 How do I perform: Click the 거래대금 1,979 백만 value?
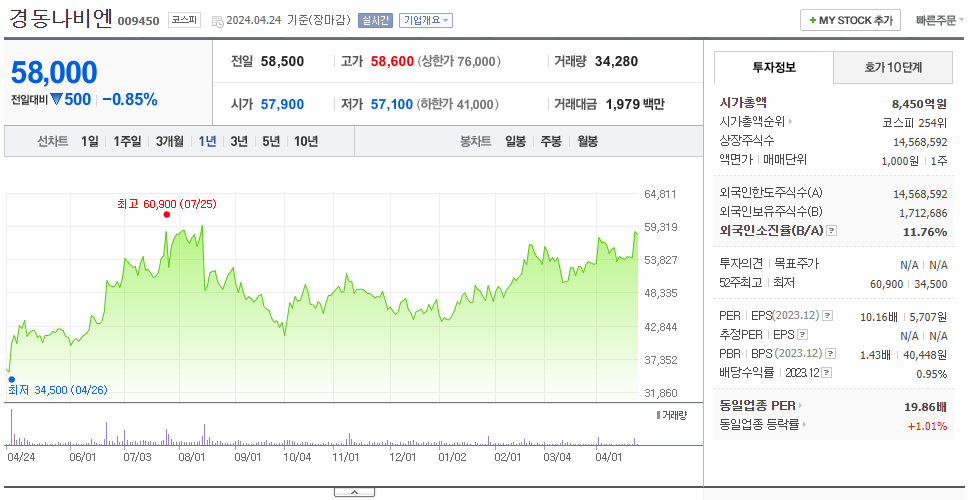[x=635, y=104]
